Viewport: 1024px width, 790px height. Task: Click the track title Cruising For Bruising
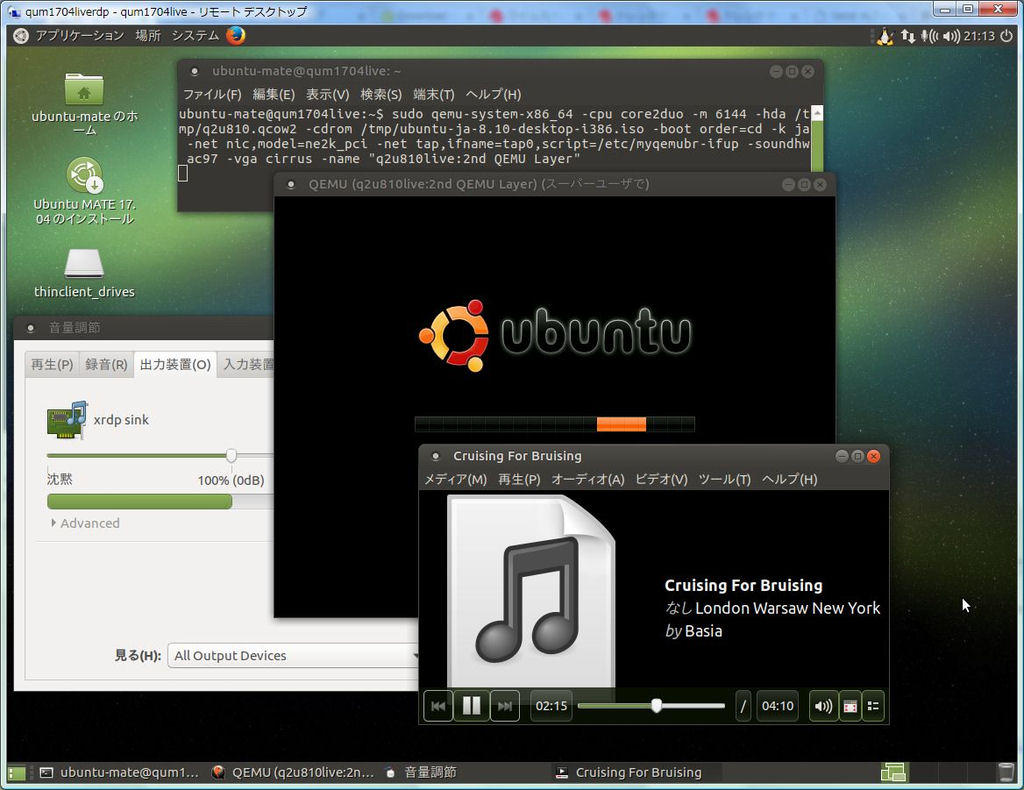pyautogui.click(x=743, y=586)
